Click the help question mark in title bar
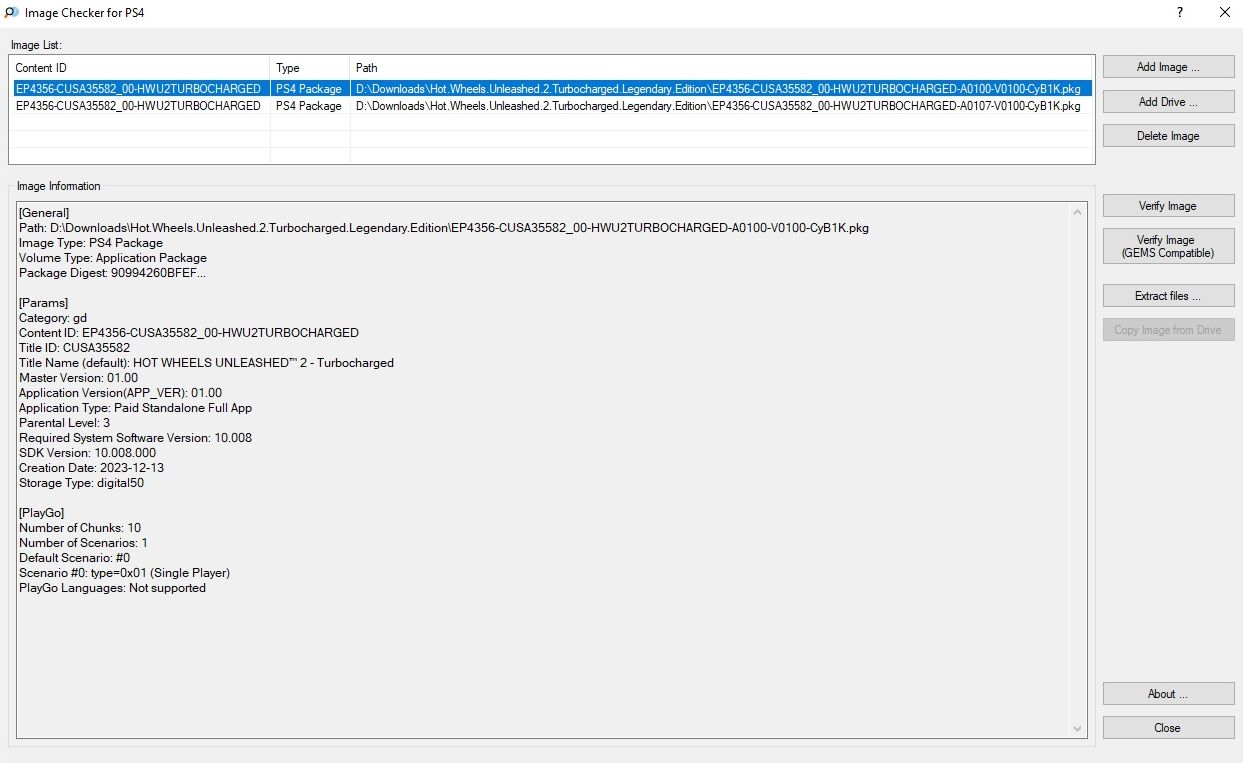Viewport: 1243px width, 763px height. coord(1180,13)
